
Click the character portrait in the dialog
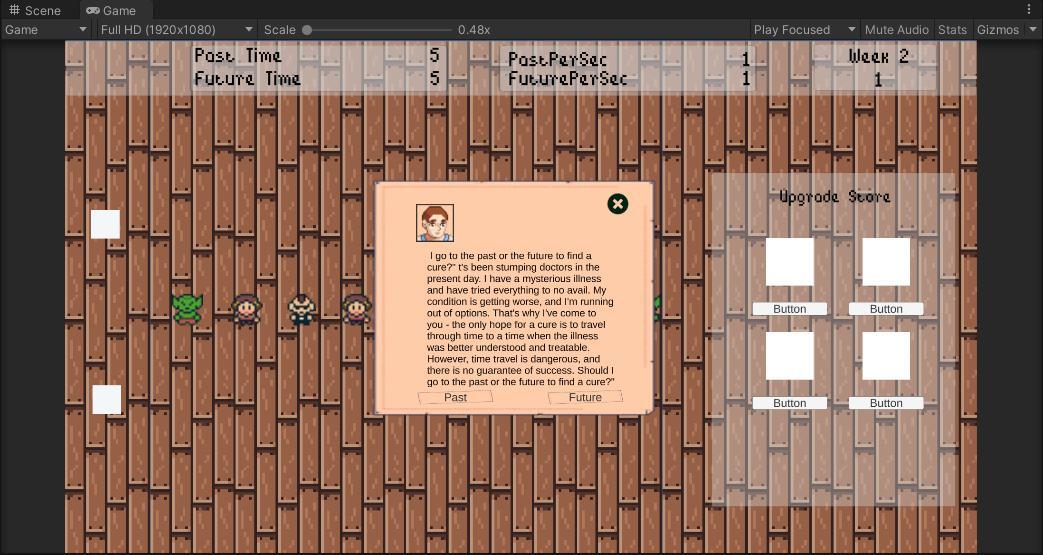(435, 223)
